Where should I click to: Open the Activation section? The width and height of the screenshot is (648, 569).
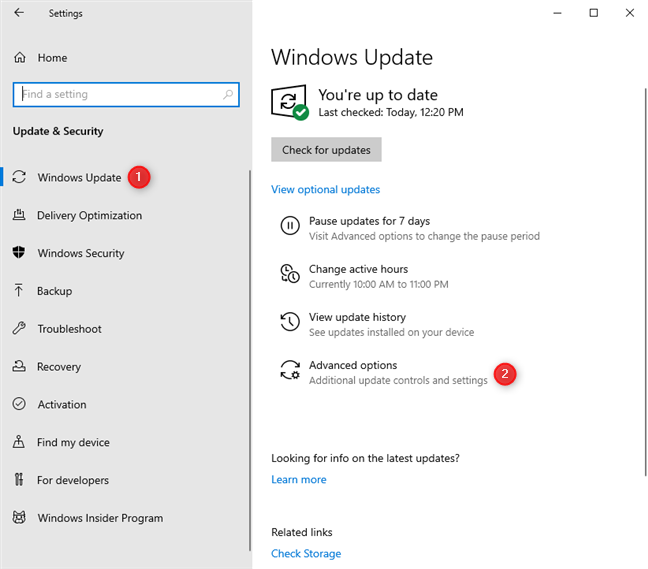pos(62,404)
